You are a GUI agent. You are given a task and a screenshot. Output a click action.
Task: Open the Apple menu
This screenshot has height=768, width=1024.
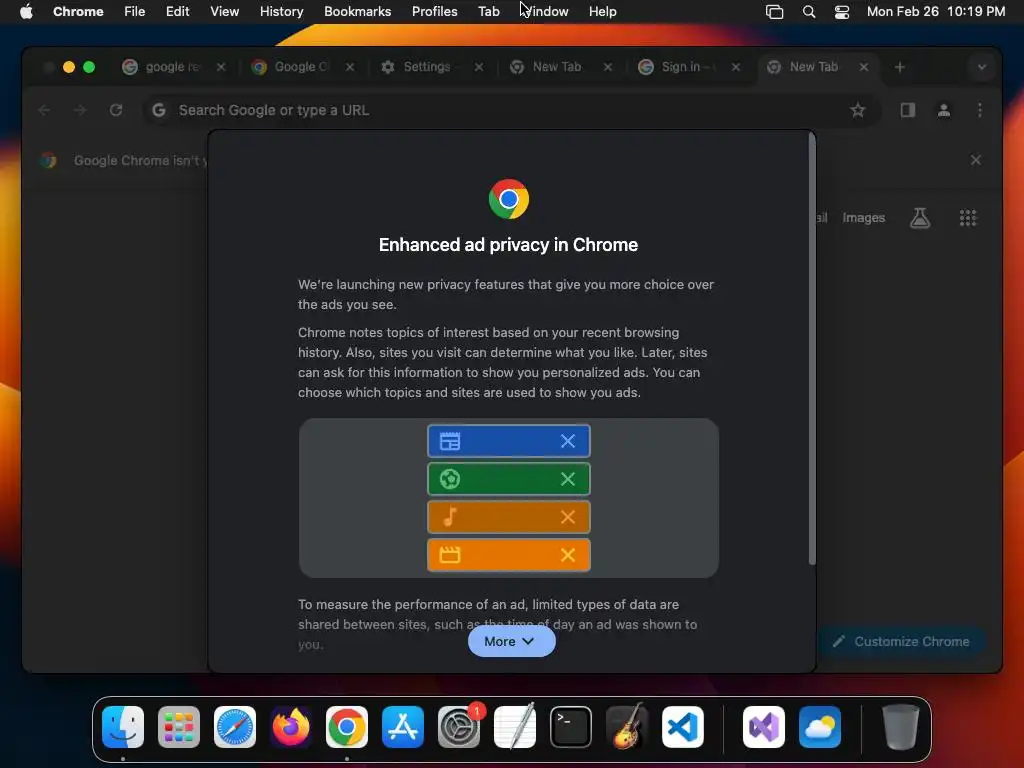pyautogui.click(x=26, y=11)
